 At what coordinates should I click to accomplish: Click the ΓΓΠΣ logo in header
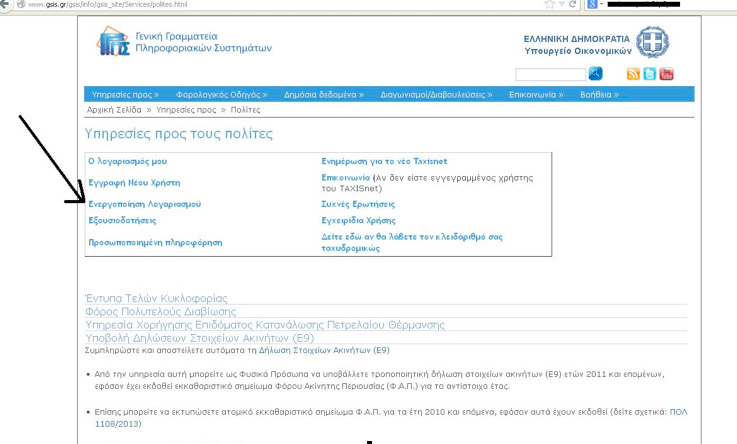tap(113, 43)
